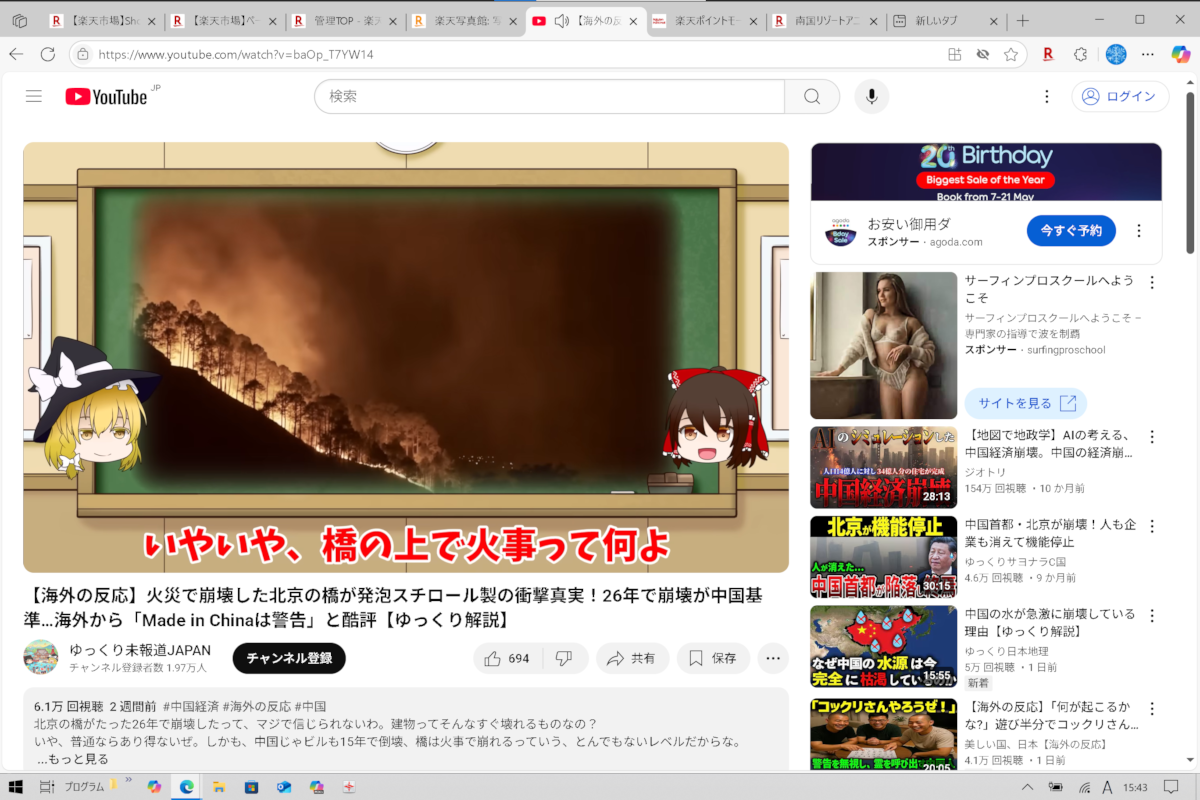Open Edge settings and more menu

(1150, 54)
